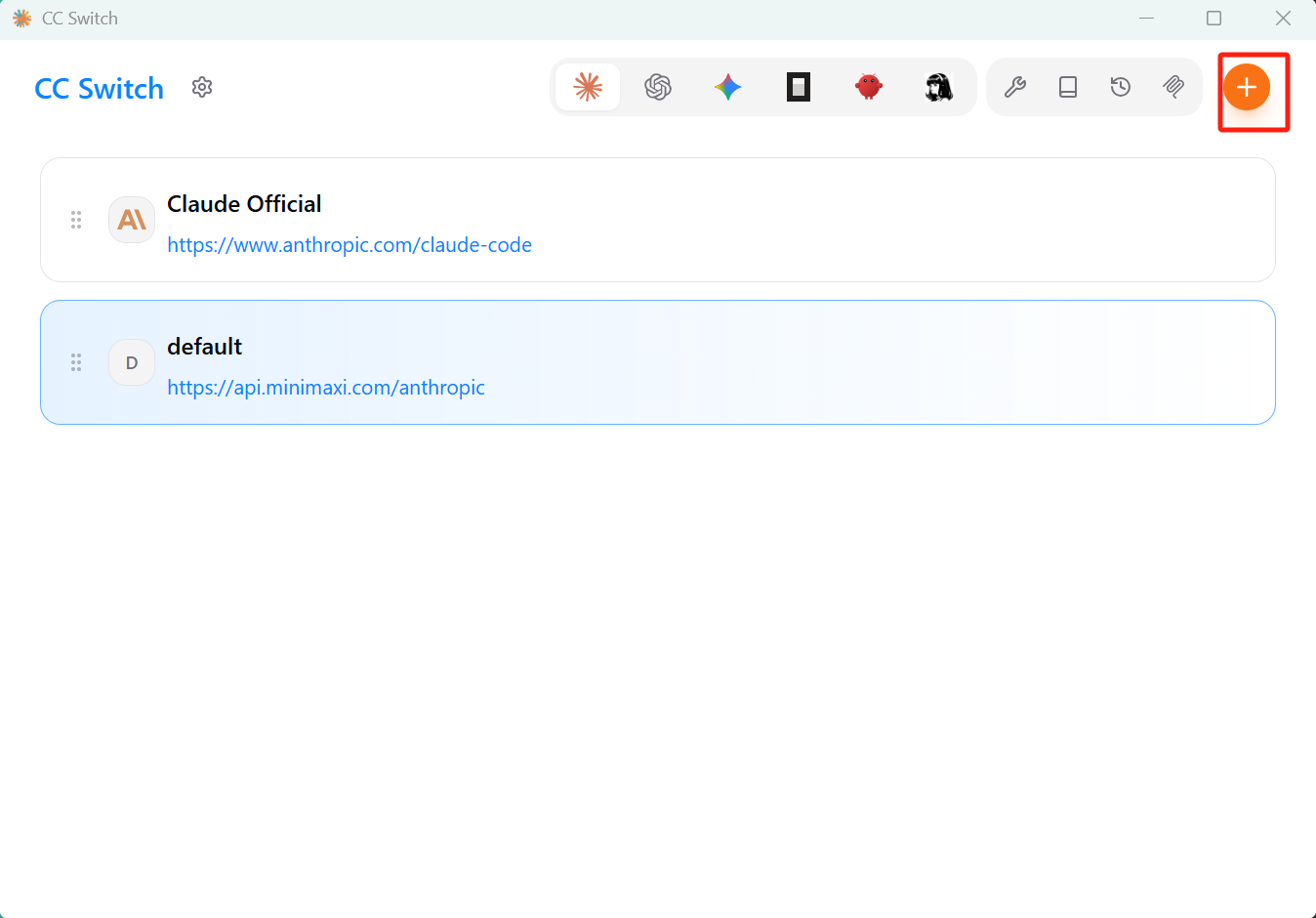Add a new provider with plus button
1316x918 pixels.
coord(1247,87)
